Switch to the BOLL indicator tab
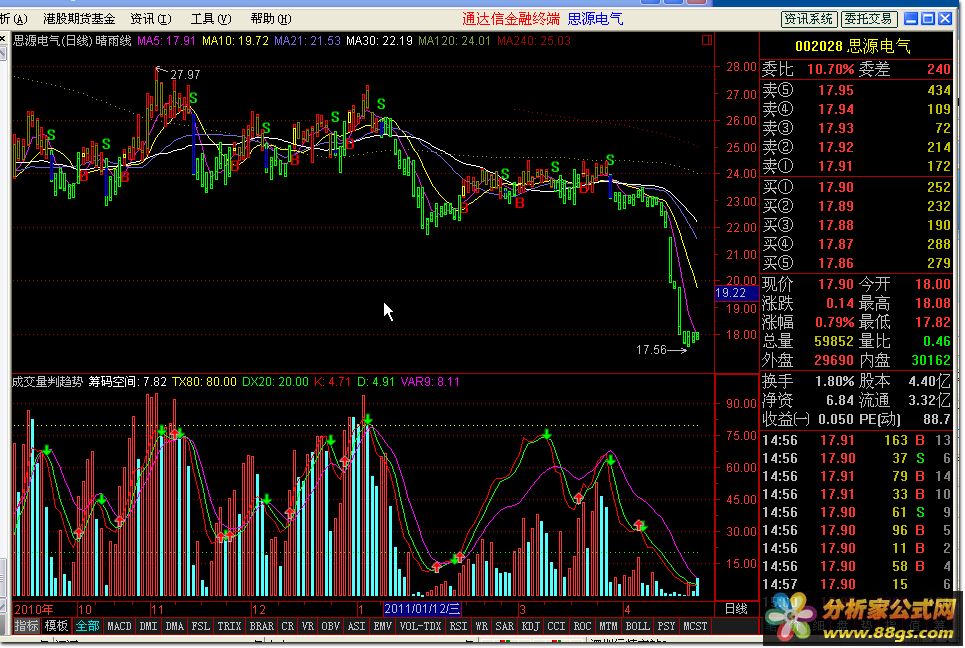The height and width of the screenshot is (648, 965). pyautogui.click(x=637, y=626)
